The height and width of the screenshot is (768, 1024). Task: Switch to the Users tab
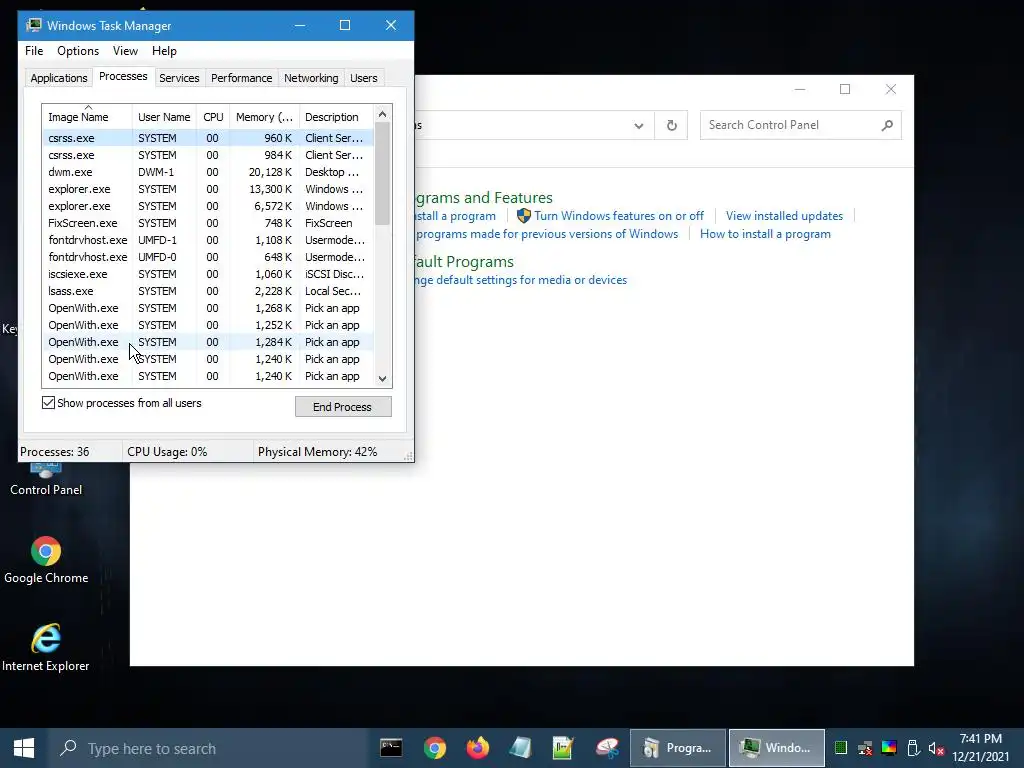point(363,78)
